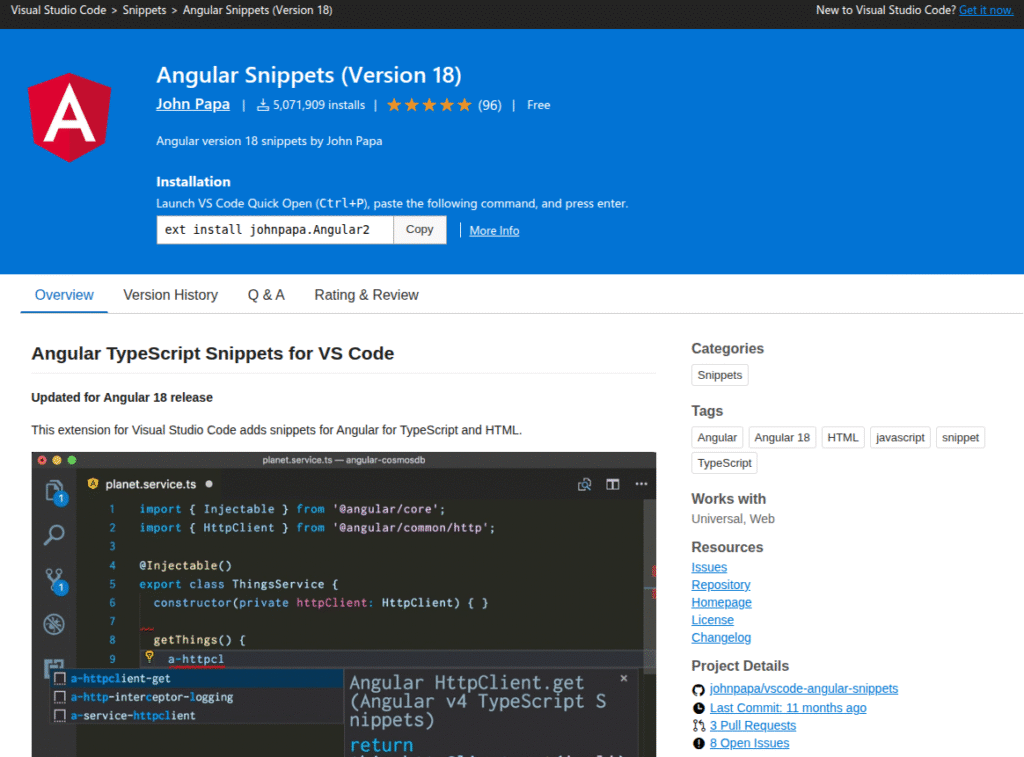Open the Overview tab
Screen dimensions: 1024x757
click(64, 295)
